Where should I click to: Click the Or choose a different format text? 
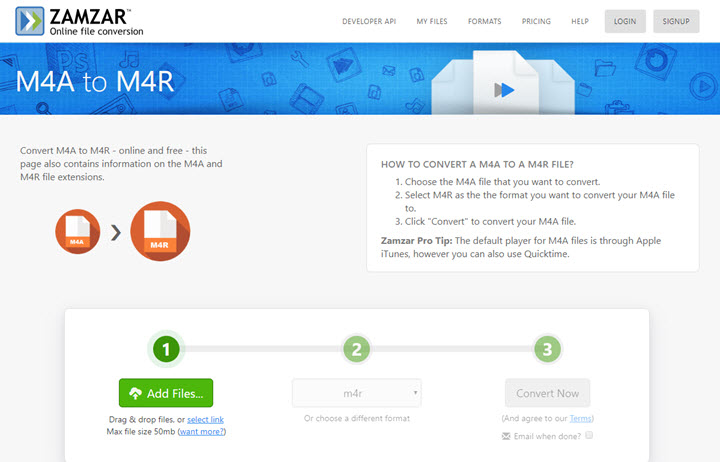(x=357, y=418)
